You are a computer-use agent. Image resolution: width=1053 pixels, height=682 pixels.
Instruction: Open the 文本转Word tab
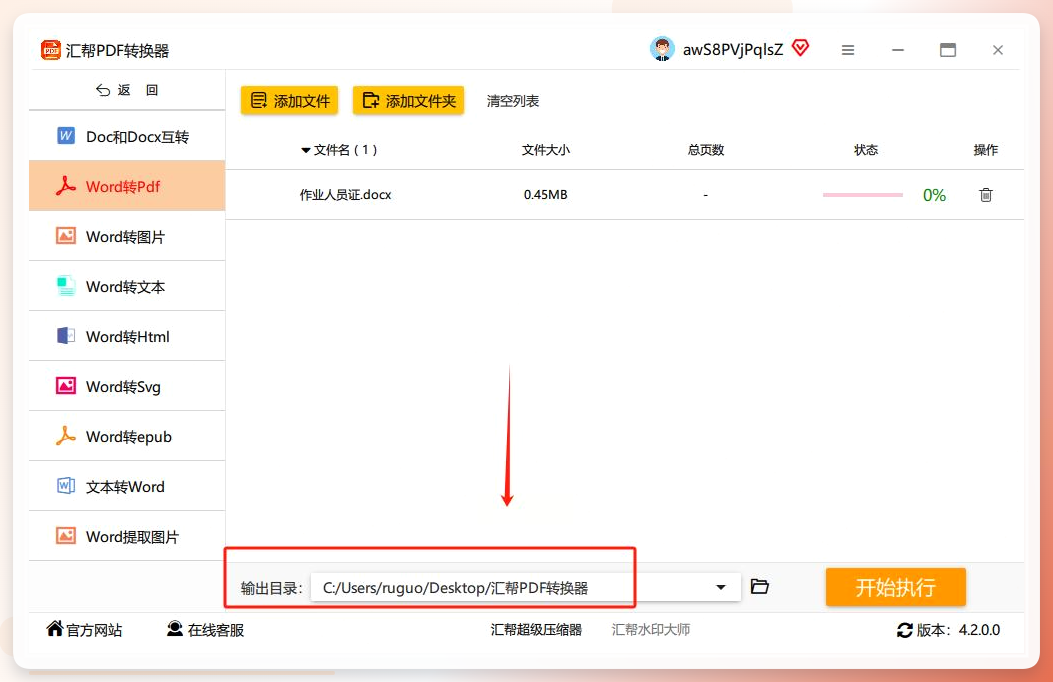click(127, 486)
